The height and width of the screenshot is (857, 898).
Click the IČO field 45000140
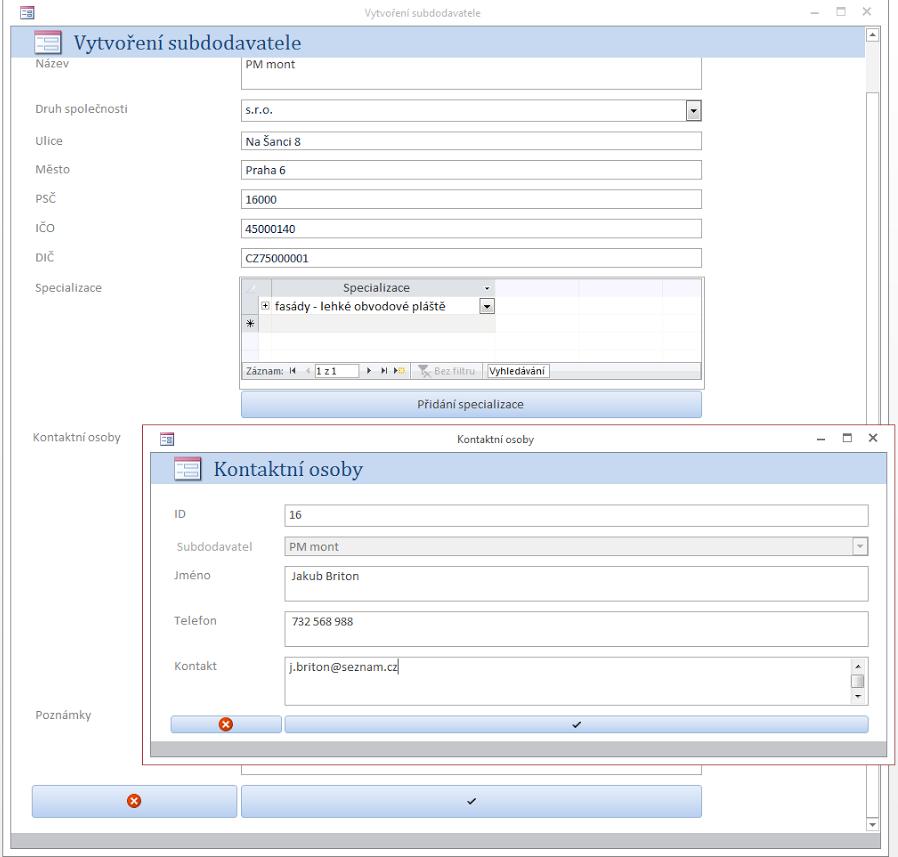point(471,229)
